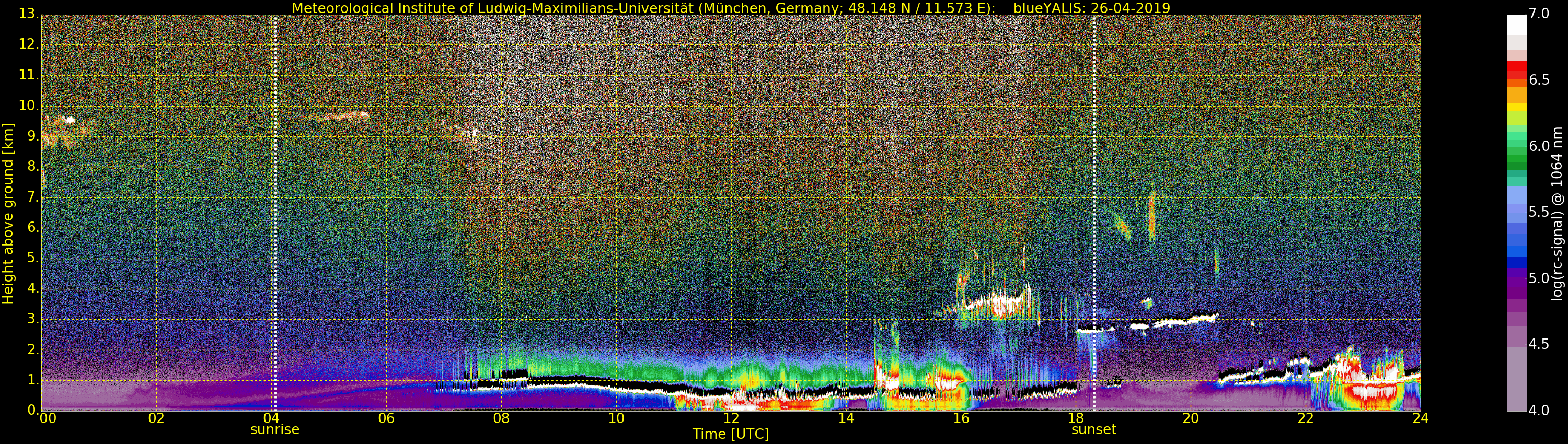The height and width of the screenshot is (444, 1568).
Task: Click height axis tick label '0.'
Action: tap(33, 410)
